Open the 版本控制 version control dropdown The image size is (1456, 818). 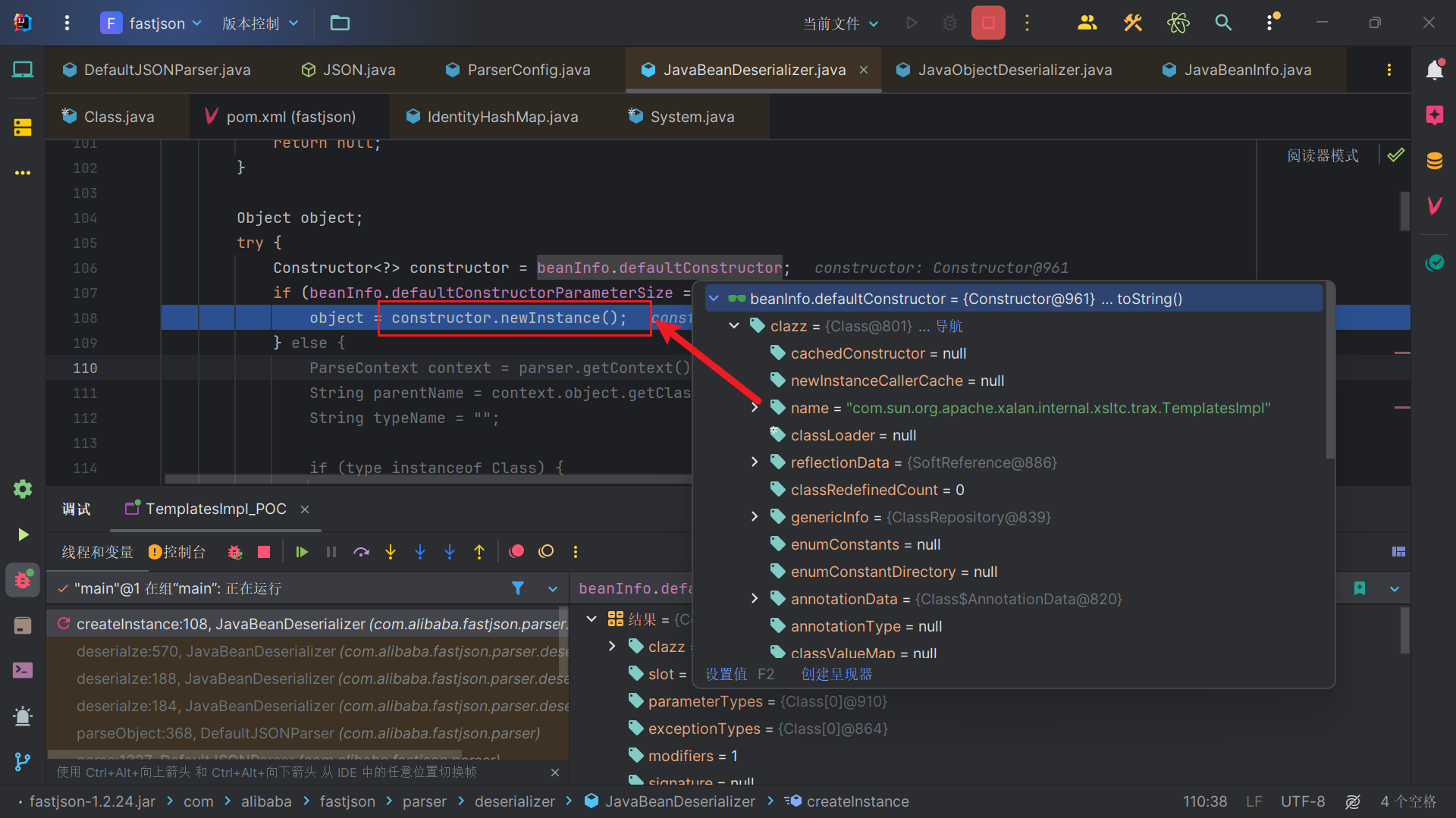pos(260,24)
